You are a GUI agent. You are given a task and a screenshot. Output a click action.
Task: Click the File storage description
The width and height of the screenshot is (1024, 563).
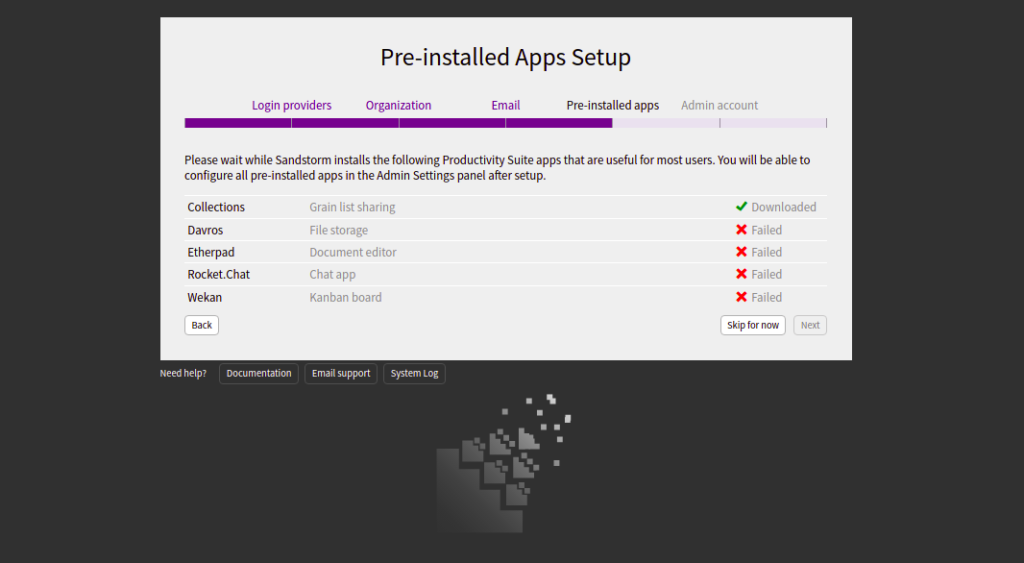(338, 230)
